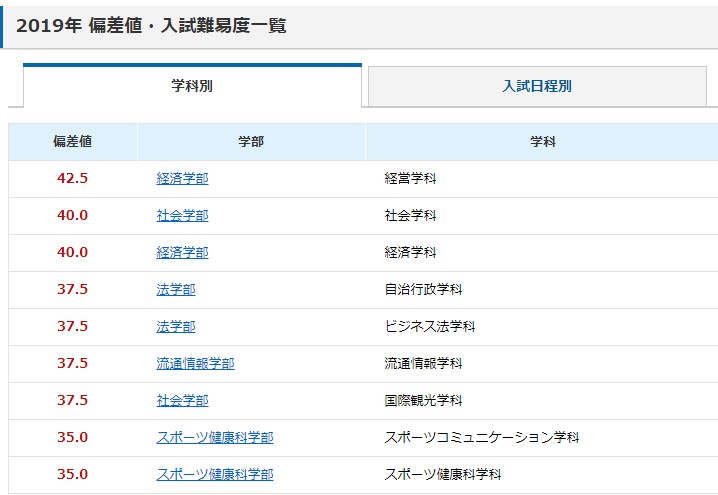Click the 学科 column header
Viewport: 718px width, 495px height.
tap(542, 142)
